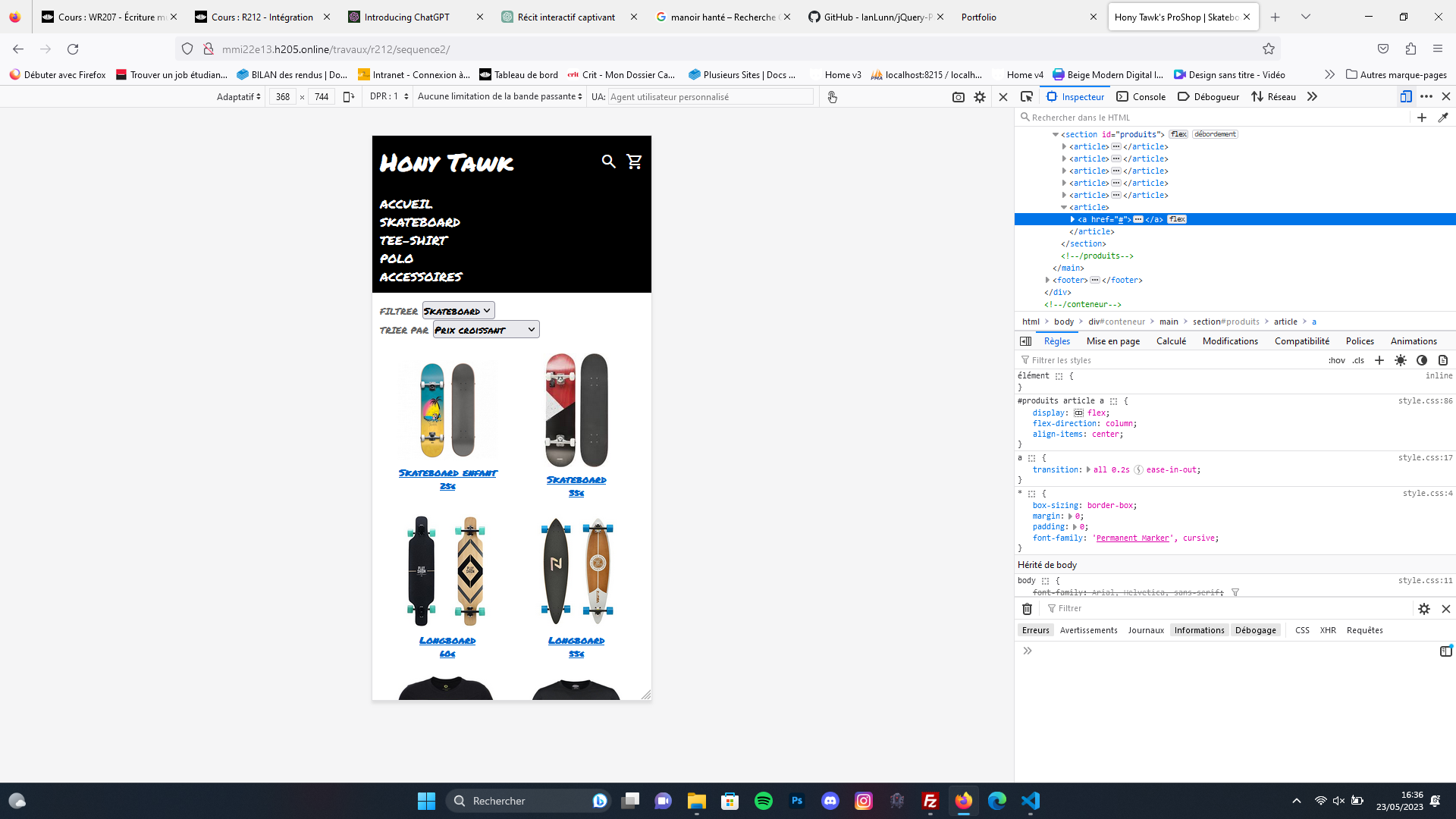This screenshot has height=819, width=1456.
Task: Open the Prix croissant sort dropdown
Action: click(485, 330)
